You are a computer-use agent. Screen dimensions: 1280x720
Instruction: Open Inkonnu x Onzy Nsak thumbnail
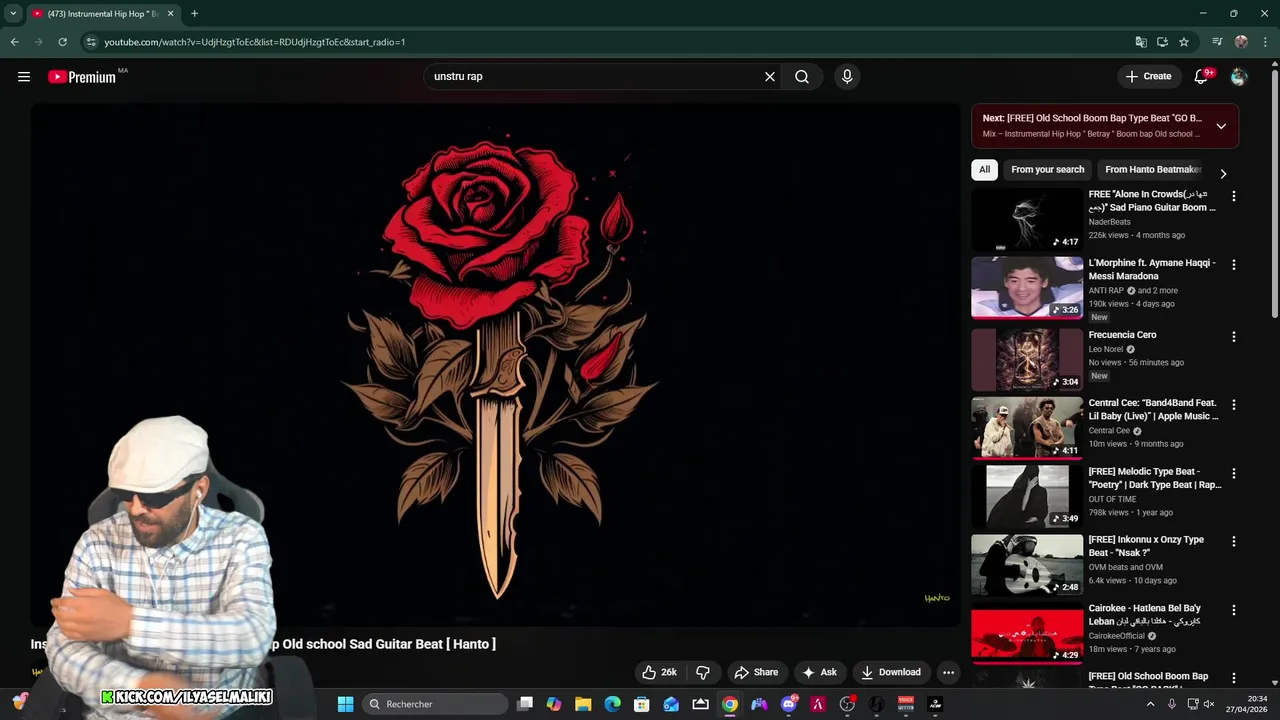click(x=1027, y=565)
